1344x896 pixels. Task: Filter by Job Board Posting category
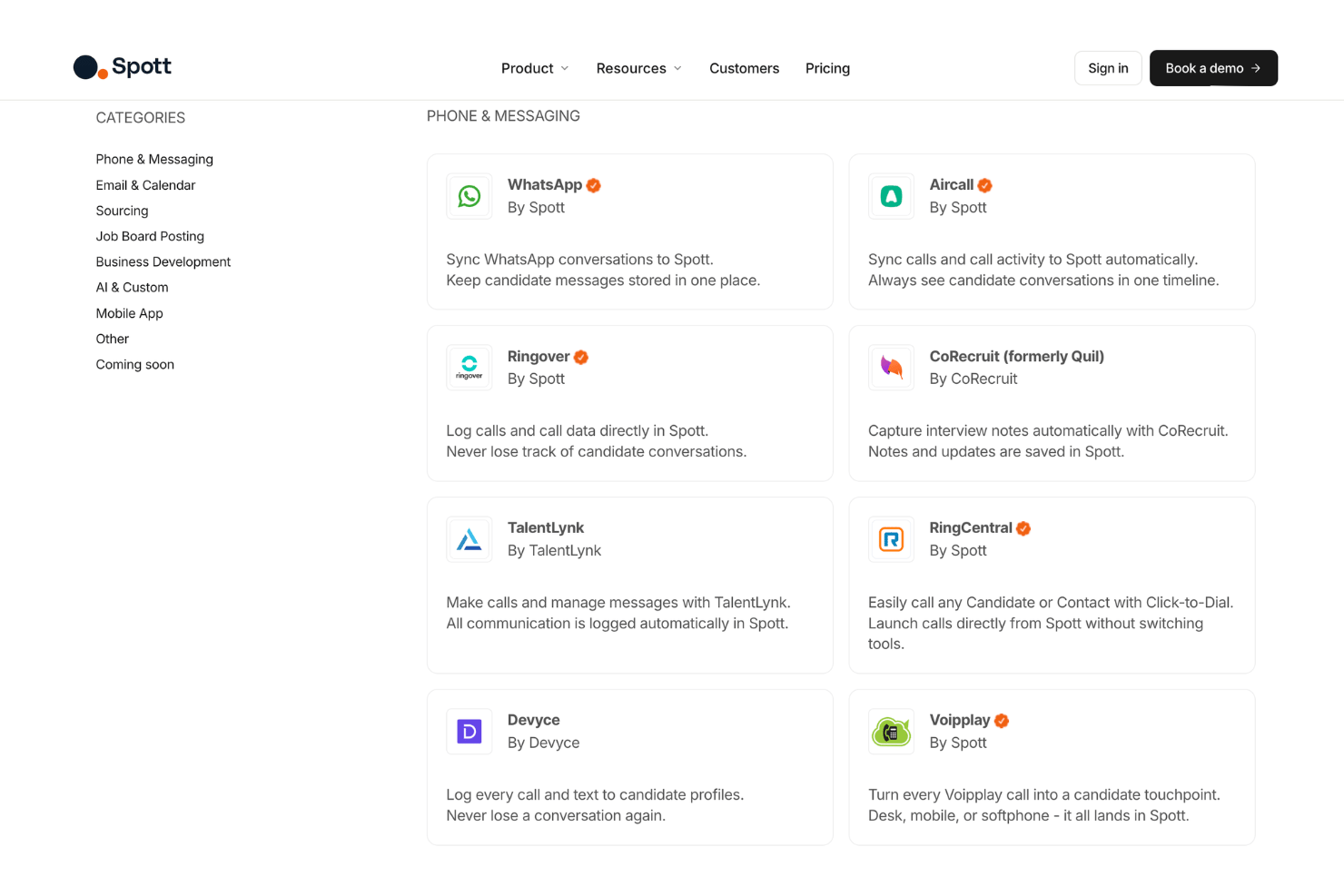[150, 236]
